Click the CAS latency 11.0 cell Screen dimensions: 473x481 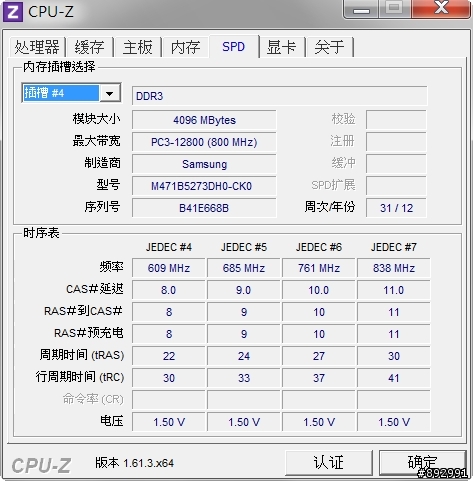[394, 290]
